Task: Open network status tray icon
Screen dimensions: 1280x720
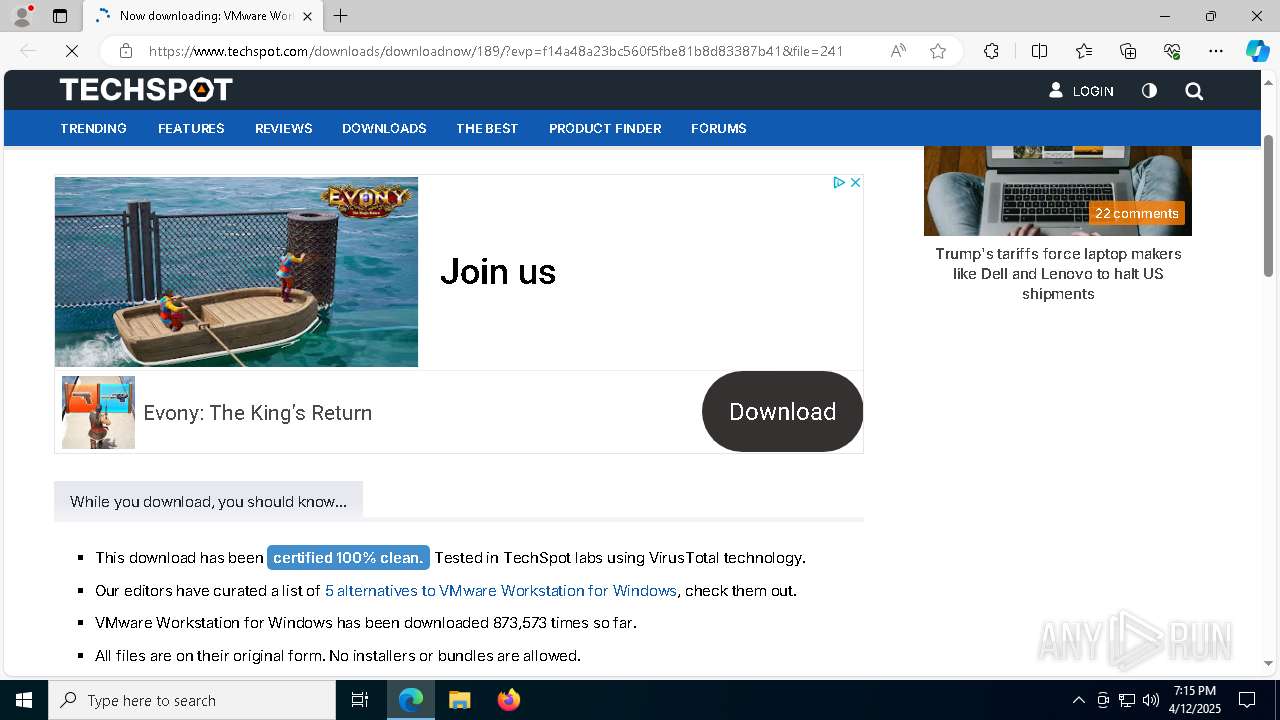Action: 1127,700
